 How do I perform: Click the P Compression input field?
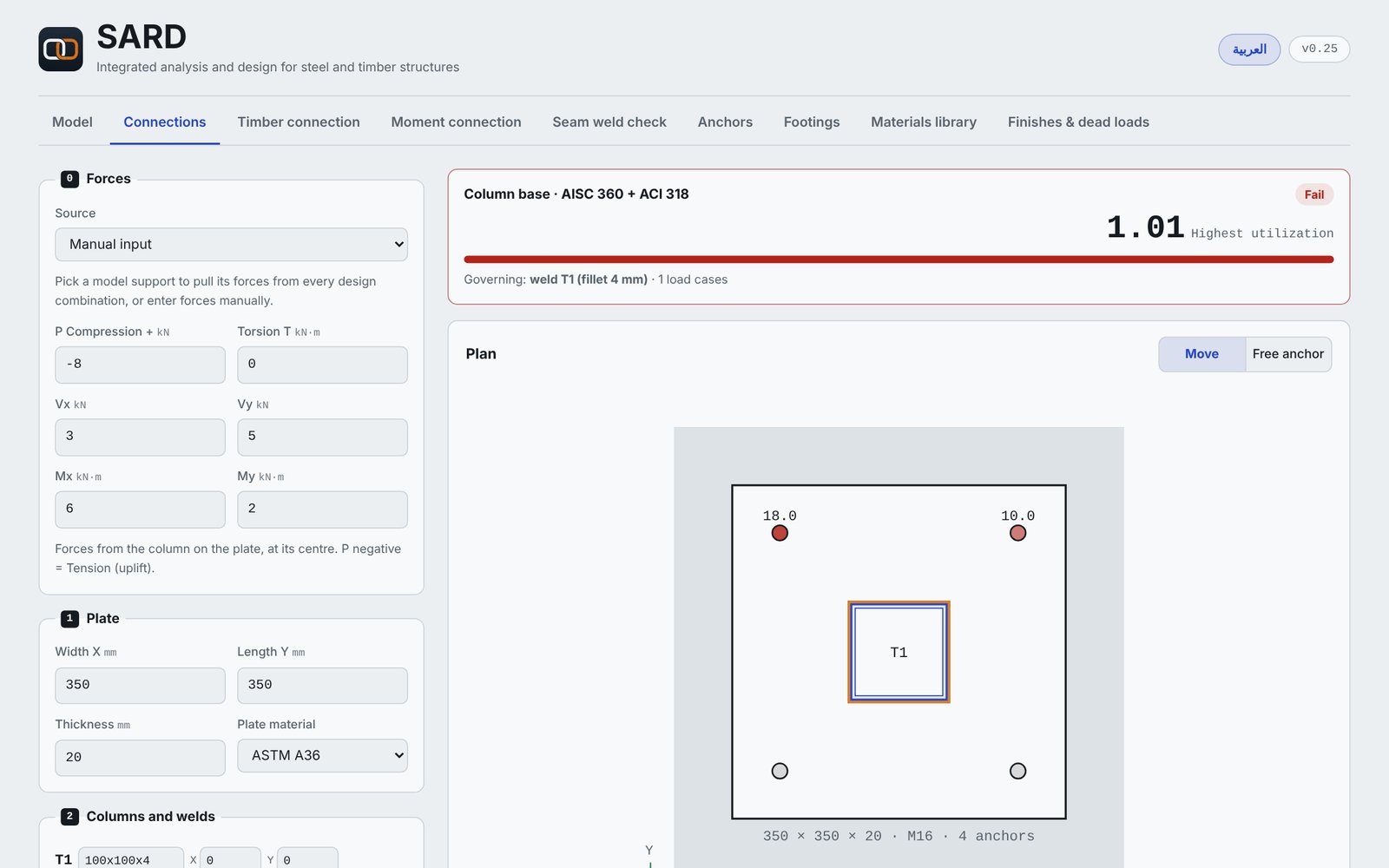140,365
